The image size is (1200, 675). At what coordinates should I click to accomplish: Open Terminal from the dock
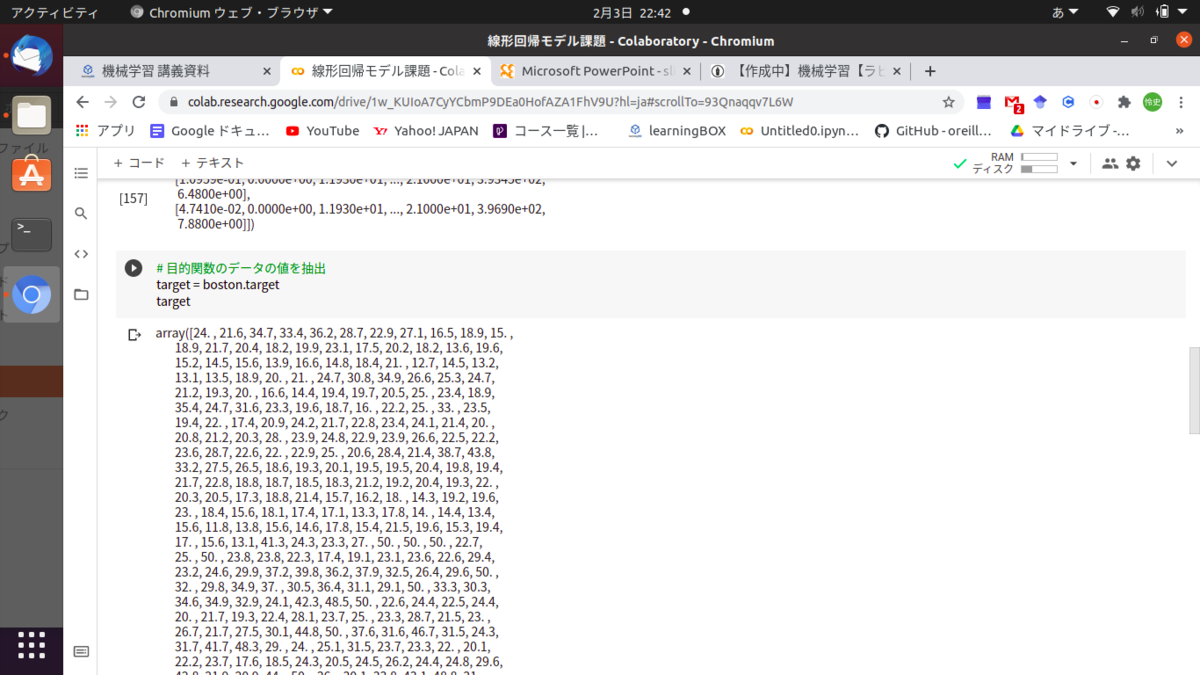point(31,236)
